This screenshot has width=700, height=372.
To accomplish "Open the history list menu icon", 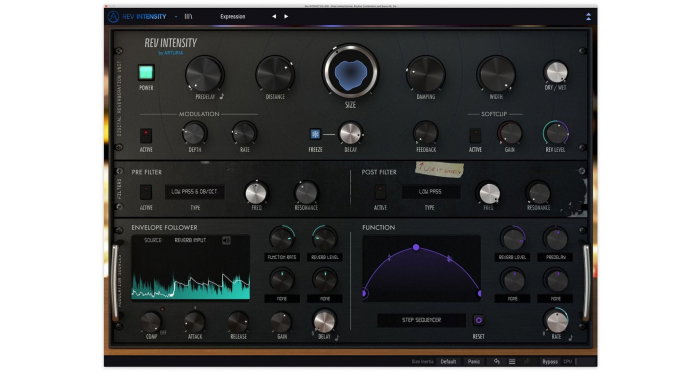I will (512, 361).
